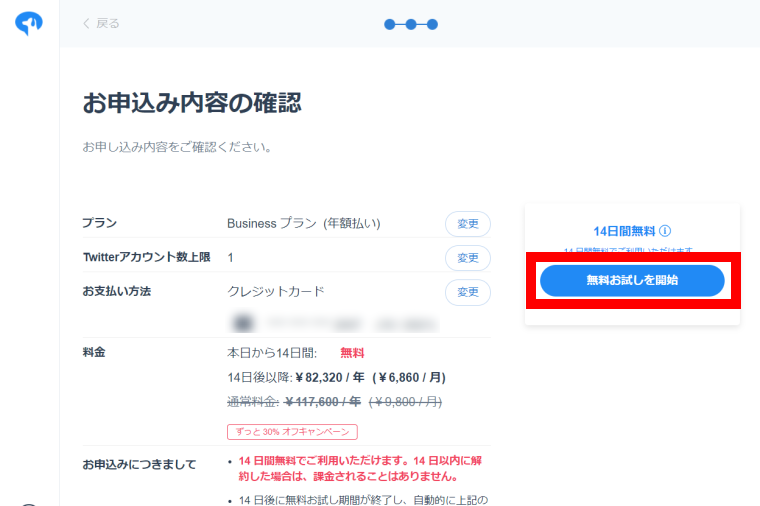Click the first progress step dot
Image resolution: width=760 pixels, height=506 pixels.
pyautogui.click(x=389, y=24)
